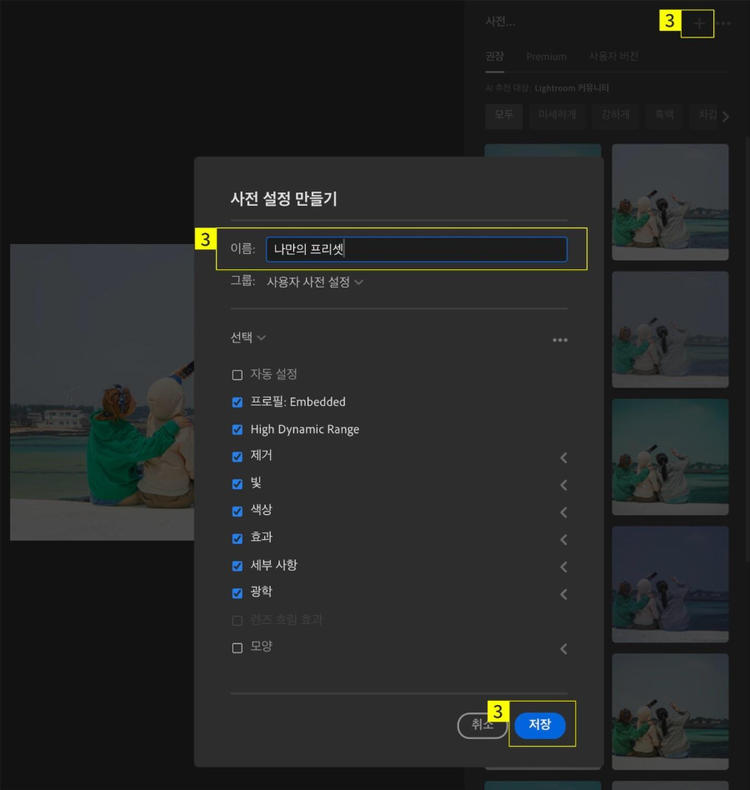Click the 이름 preset name input field
The height and width of the screenshot is (790, 750).
coord(417,249)
